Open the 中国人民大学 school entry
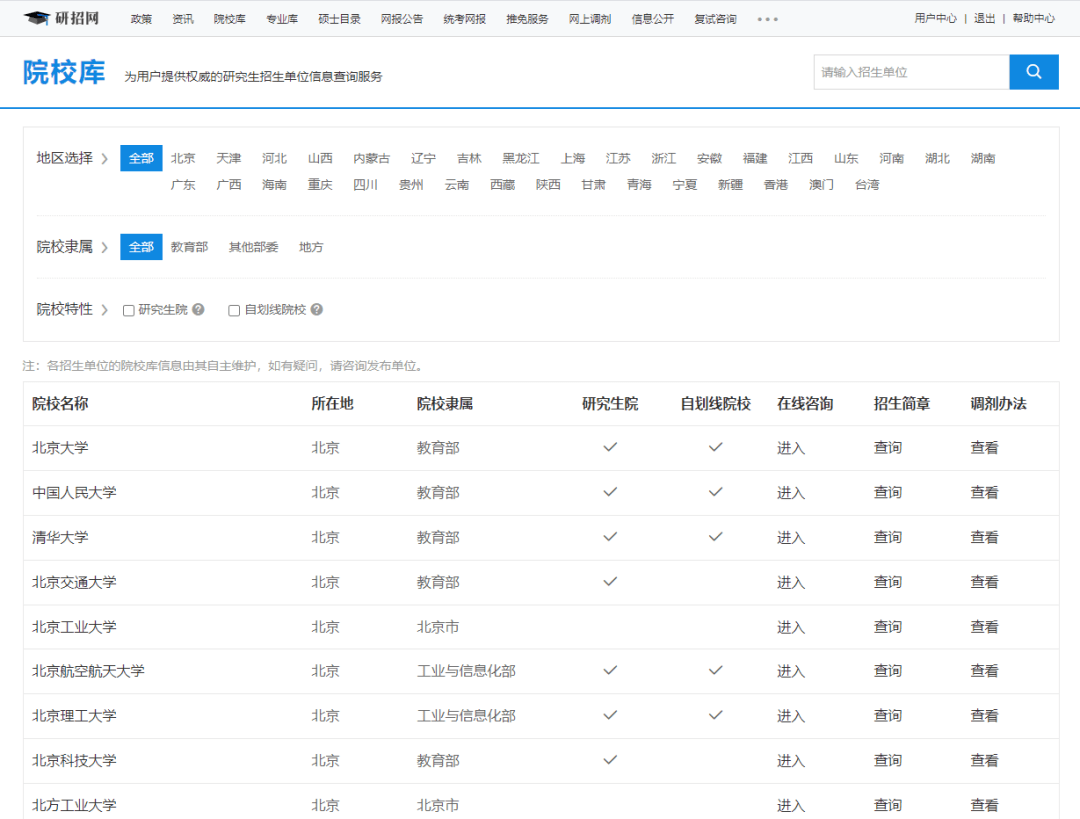This screenshot has height=819, width=1080. (x=74, y=493)
